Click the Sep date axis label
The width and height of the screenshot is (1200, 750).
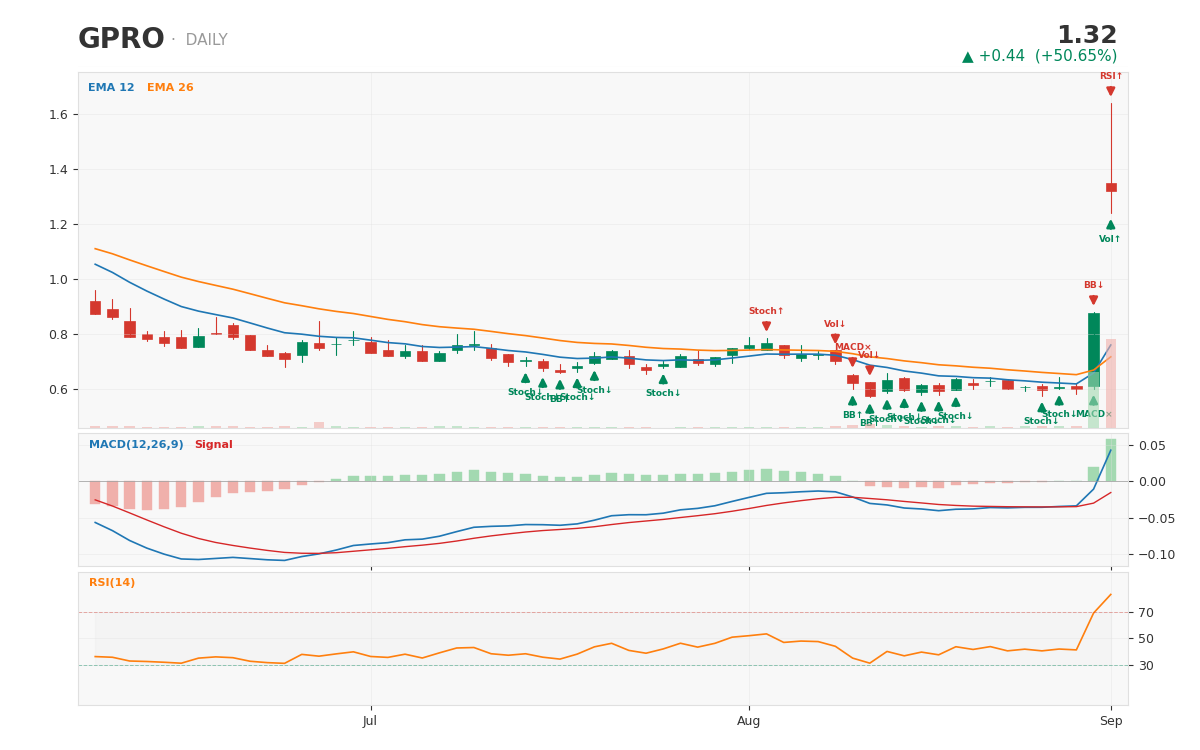1111,721
